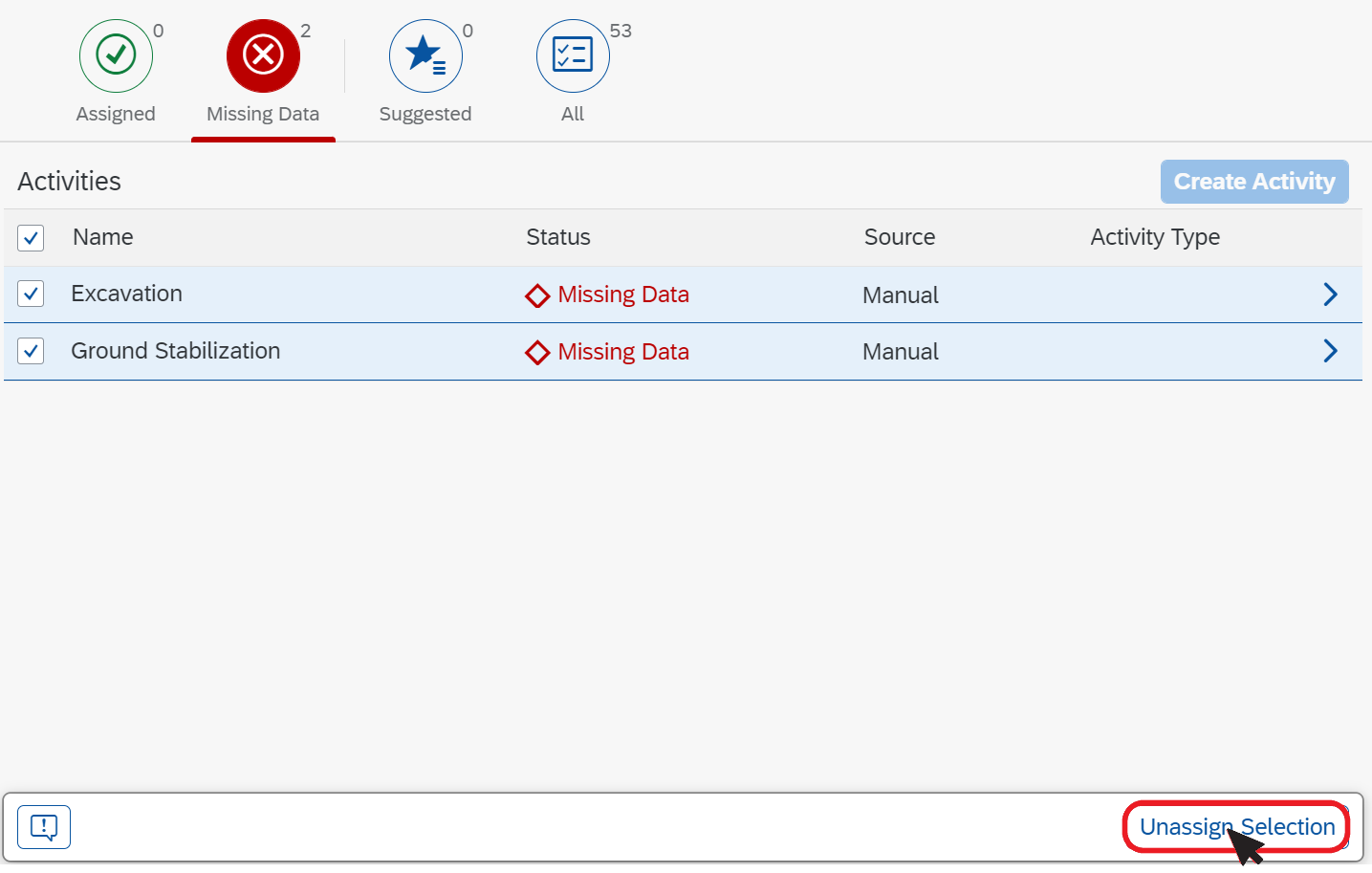Click the Status column header

point(558,237)
